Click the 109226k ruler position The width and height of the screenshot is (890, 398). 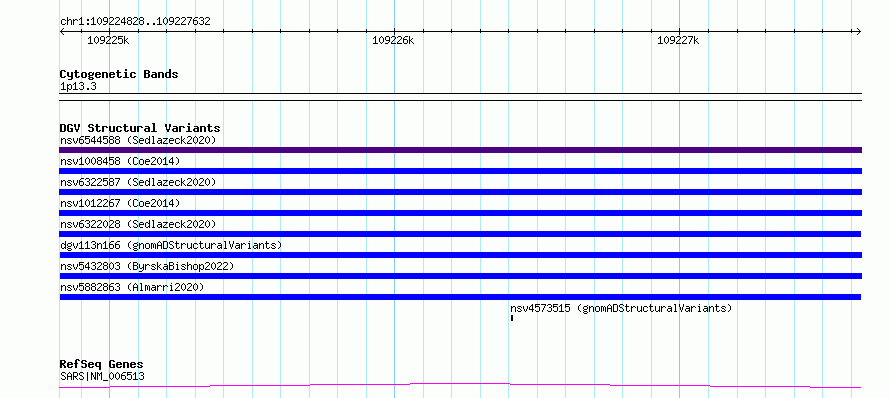pyautogui.click(x=393, y=40)
